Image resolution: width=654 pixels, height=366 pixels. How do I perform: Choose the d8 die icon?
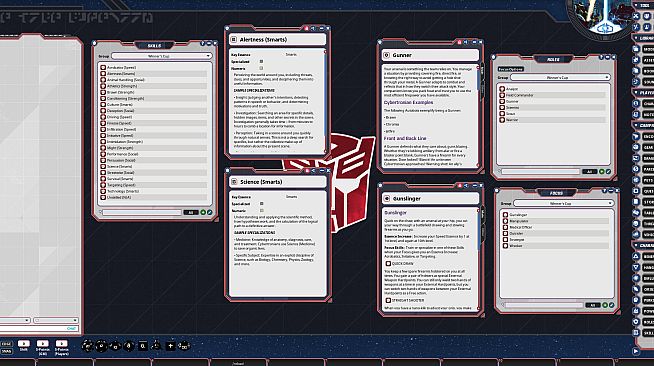coord(129,346)
